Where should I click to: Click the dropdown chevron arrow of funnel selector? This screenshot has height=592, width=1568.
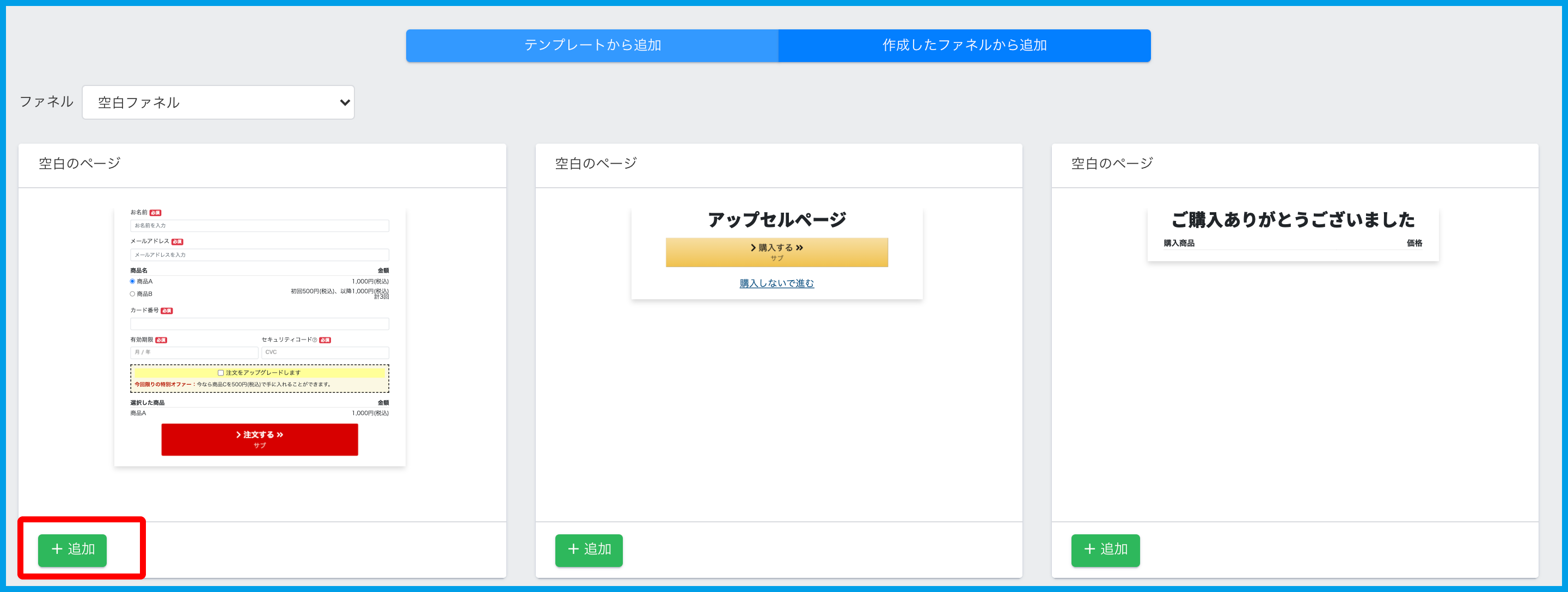pos(345,102)
